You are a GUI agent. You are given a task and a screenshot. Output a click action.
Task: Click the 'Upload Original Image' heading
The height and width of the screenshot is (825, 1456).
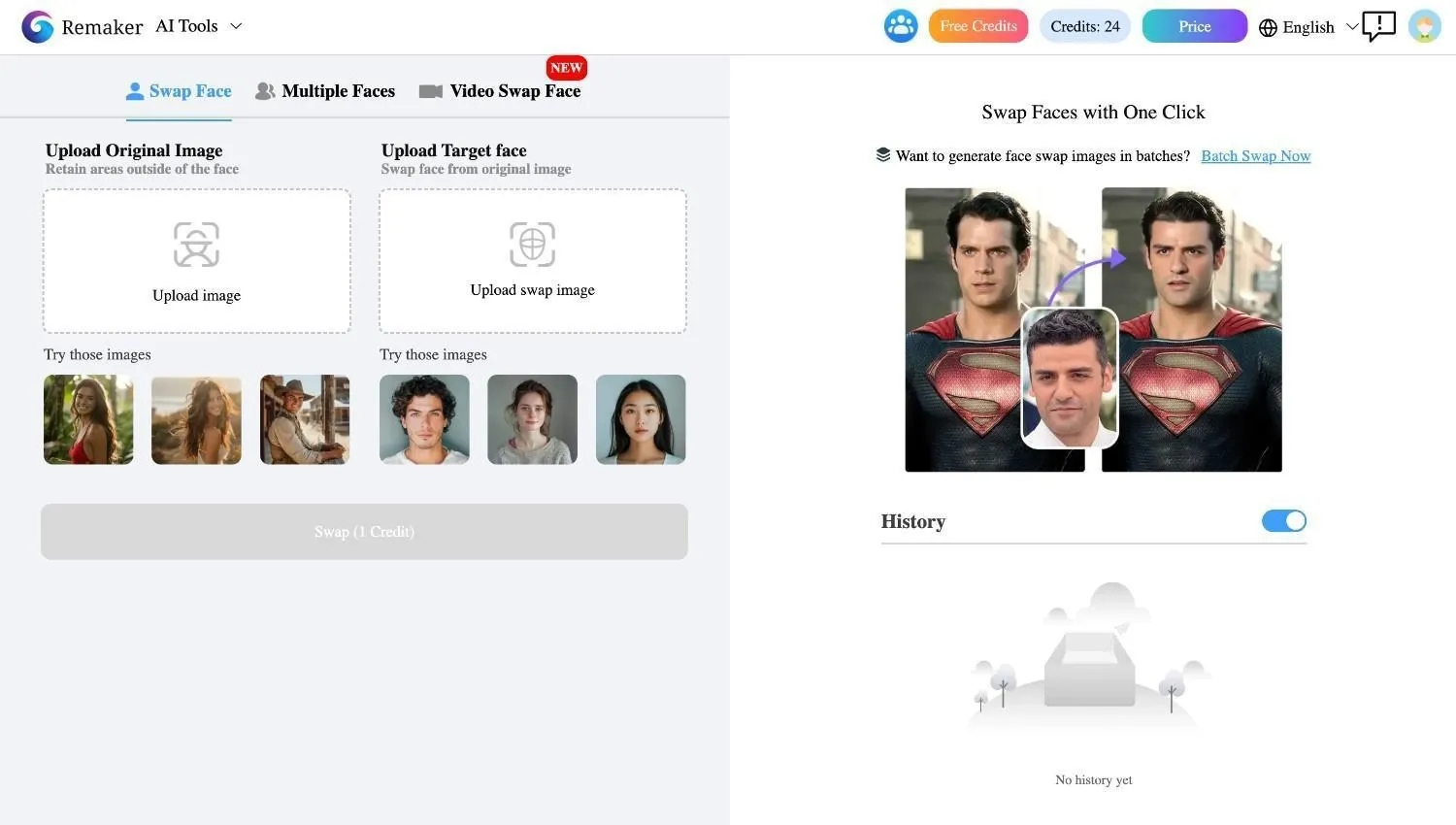(134, 150)
